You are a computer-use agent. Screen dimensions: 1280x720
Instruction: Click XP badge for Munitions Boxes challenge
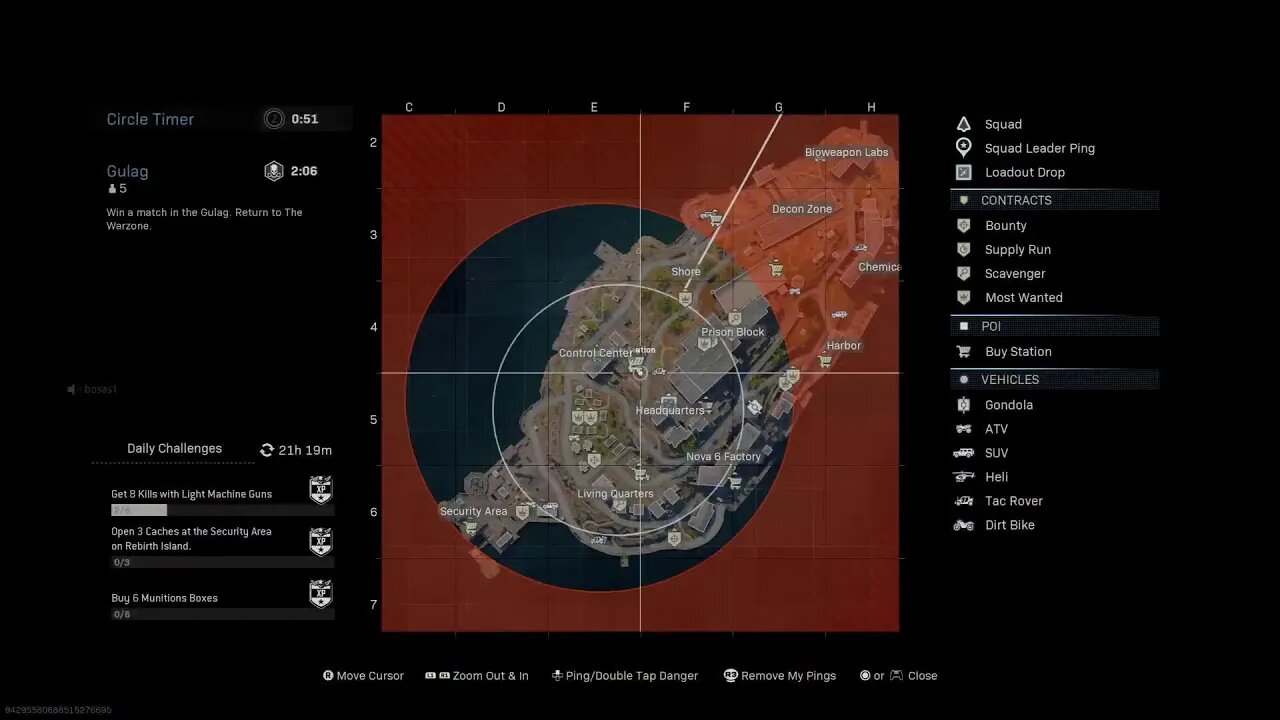click(321, 594)
